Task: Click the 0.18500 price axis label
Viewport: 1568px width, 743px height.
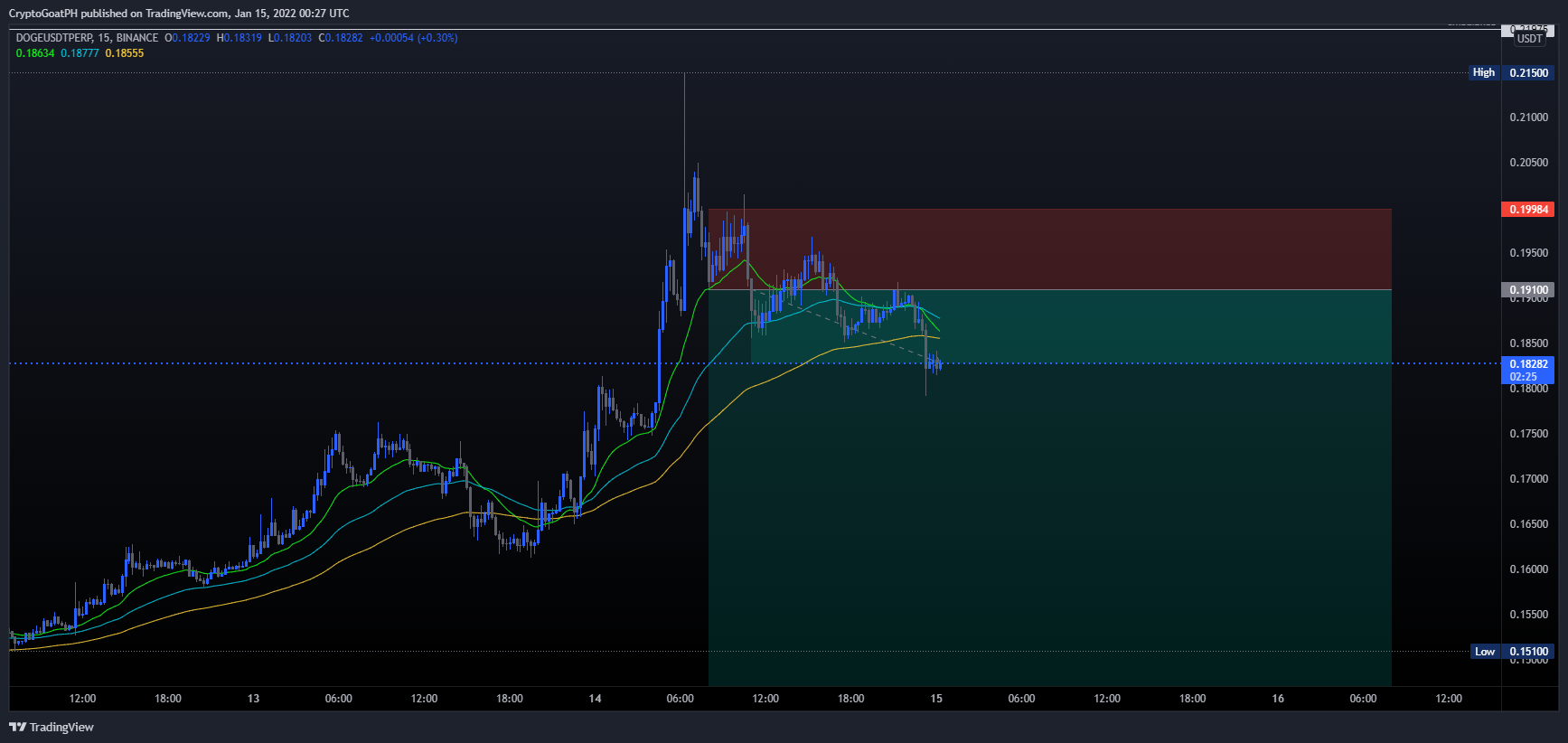Action: 1529,343
